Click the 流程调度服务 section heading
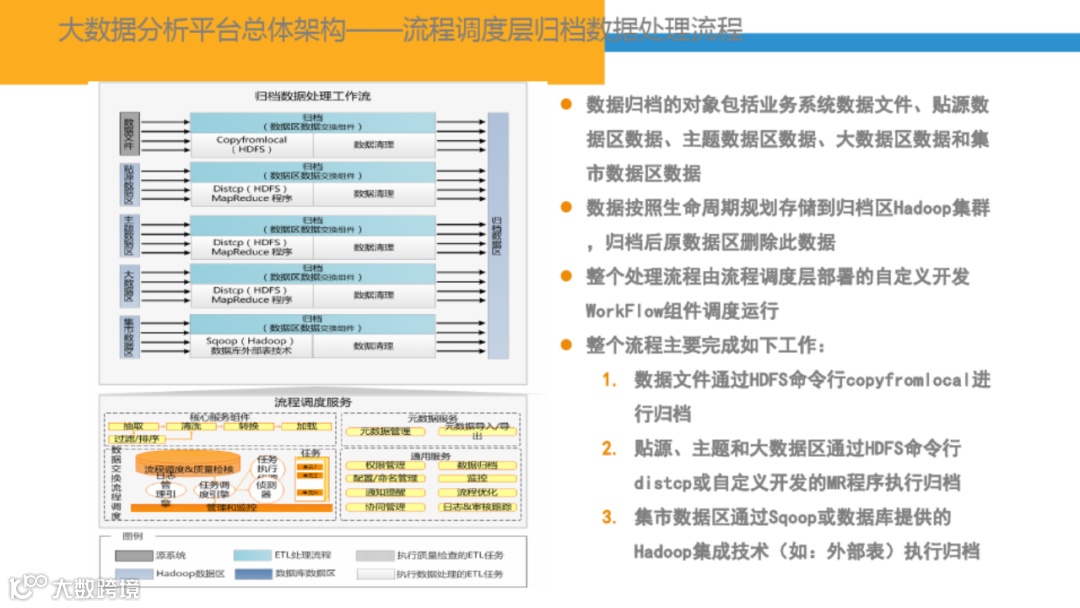Screen dimensions: 1080x608 click(x=313, y=402)
